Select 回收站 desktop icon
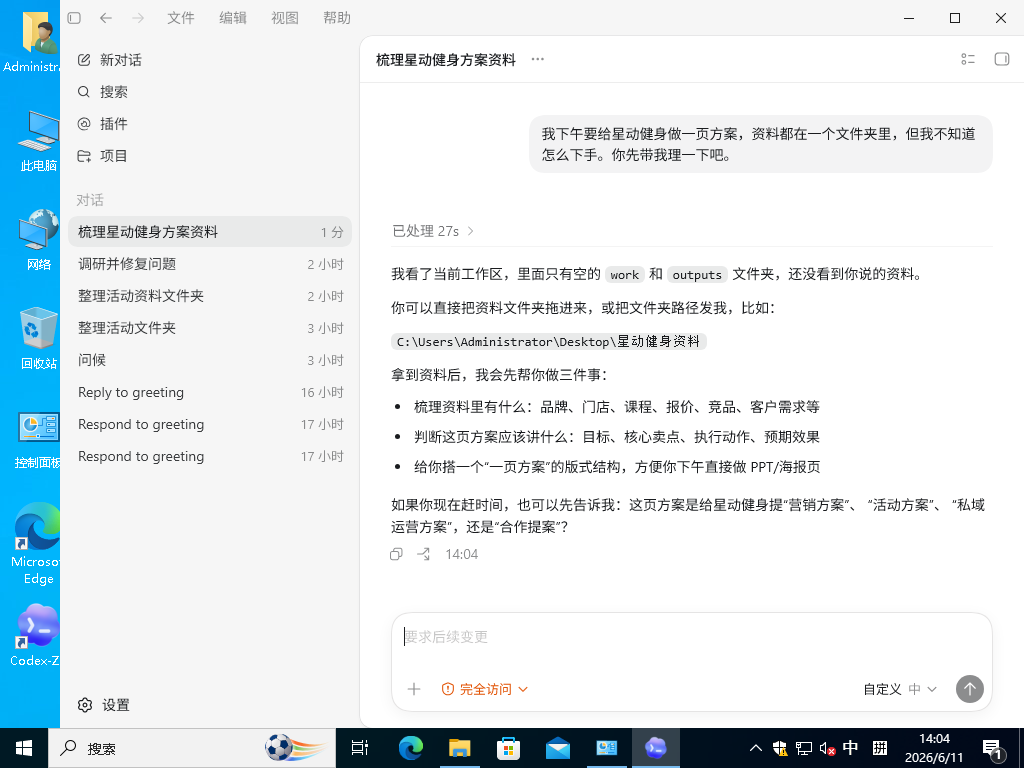 (39, 339)
